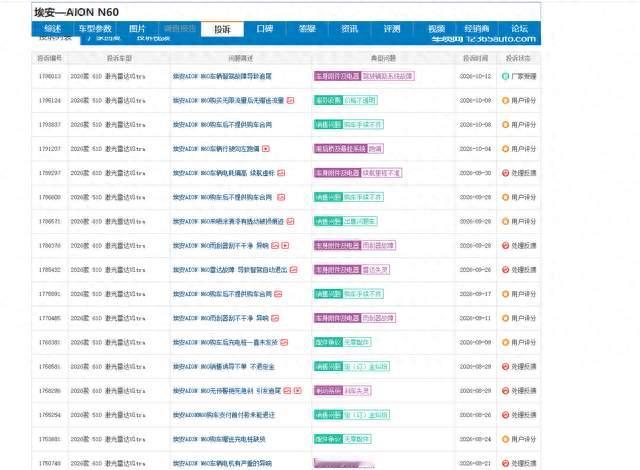The image size is (640, 470).
Task: Click 处理反馈 icon in 电机有严重的异响 row
Action: tap(505, 463)
